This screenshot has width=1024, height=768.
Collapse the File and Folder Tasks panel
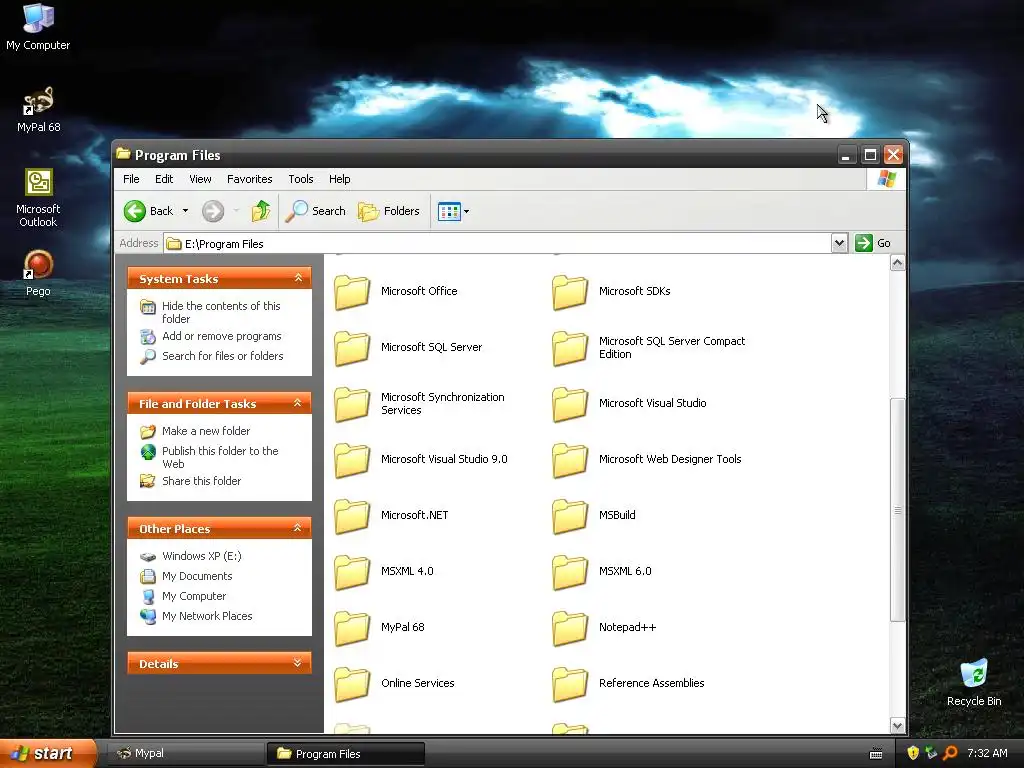pos(298,403)
